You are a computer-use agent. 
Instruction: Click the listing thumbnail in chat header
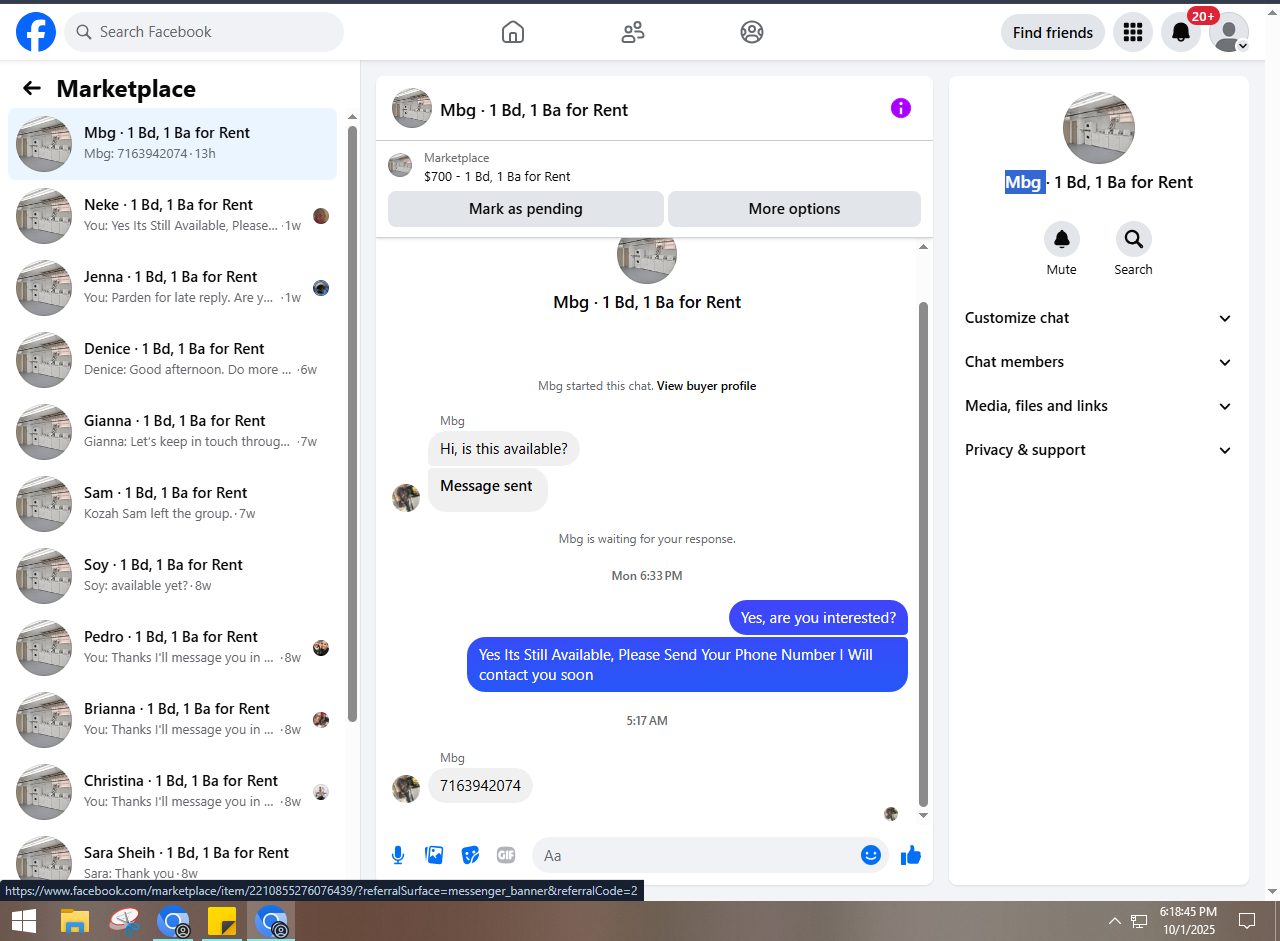(x=412, y=108)
